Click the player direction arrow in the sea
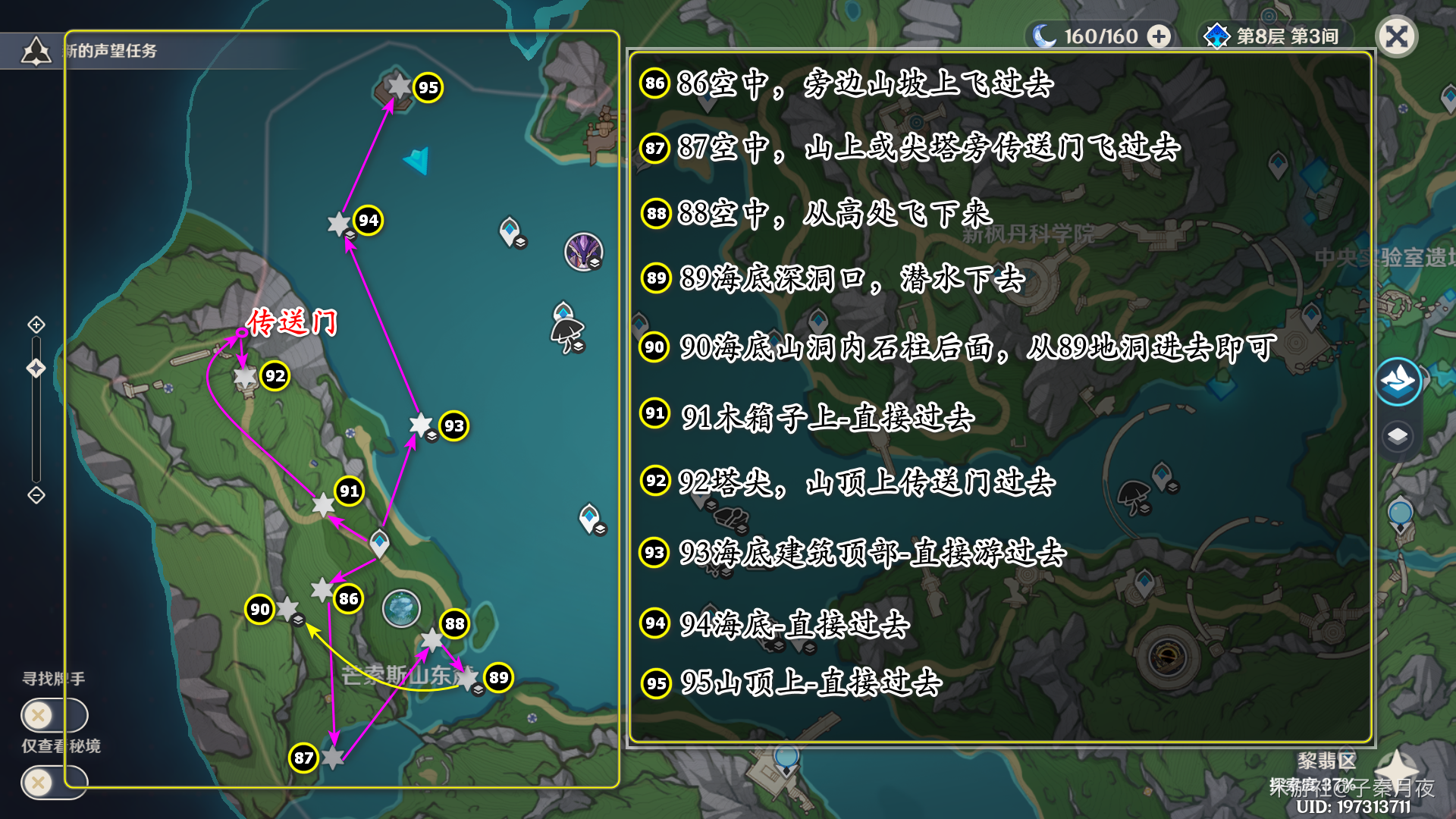This screenshot has height=819, width=1456. (418, 160)
